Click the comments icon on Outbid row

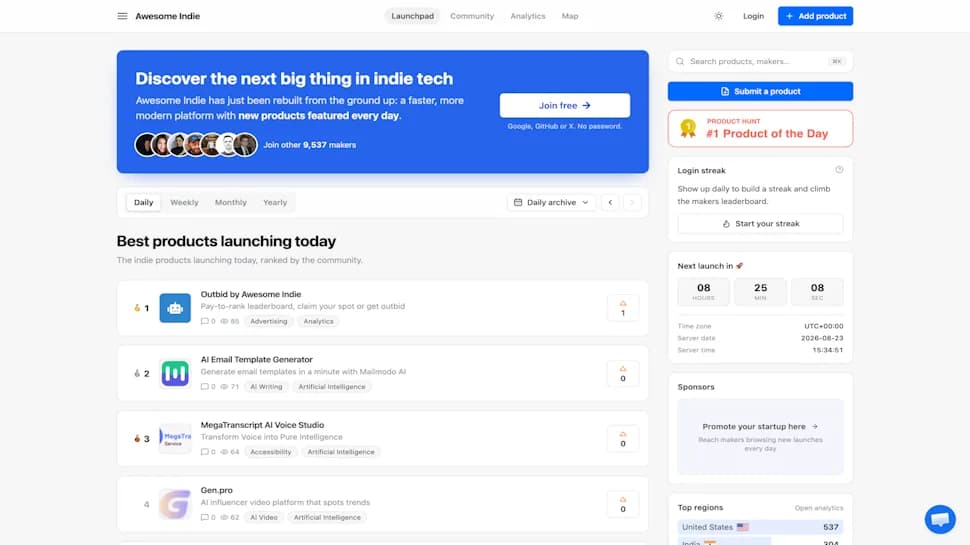pos(205,321)
